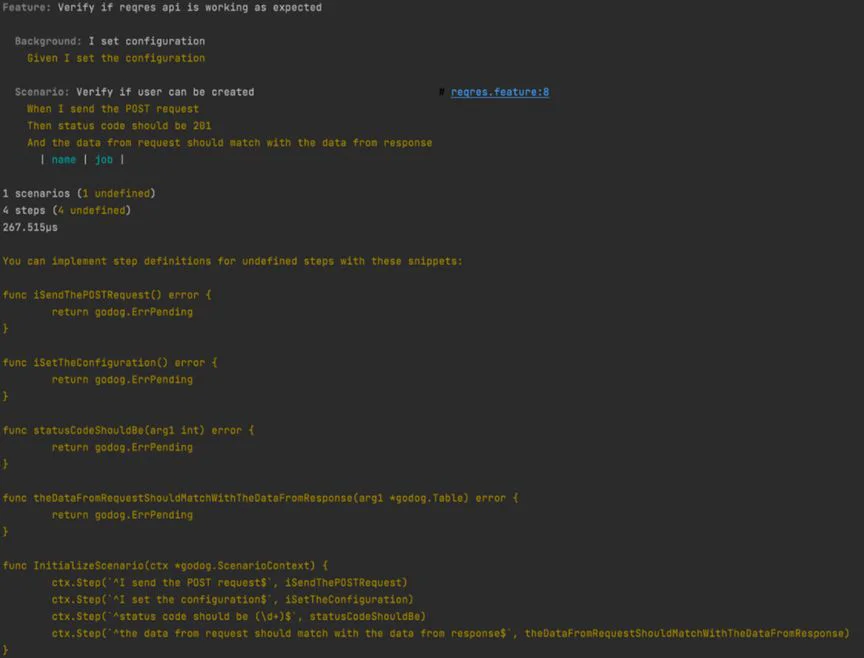Click the 'And the data from request' step
The width and height of the screenshot is (864, 658).
click(229, 143)
